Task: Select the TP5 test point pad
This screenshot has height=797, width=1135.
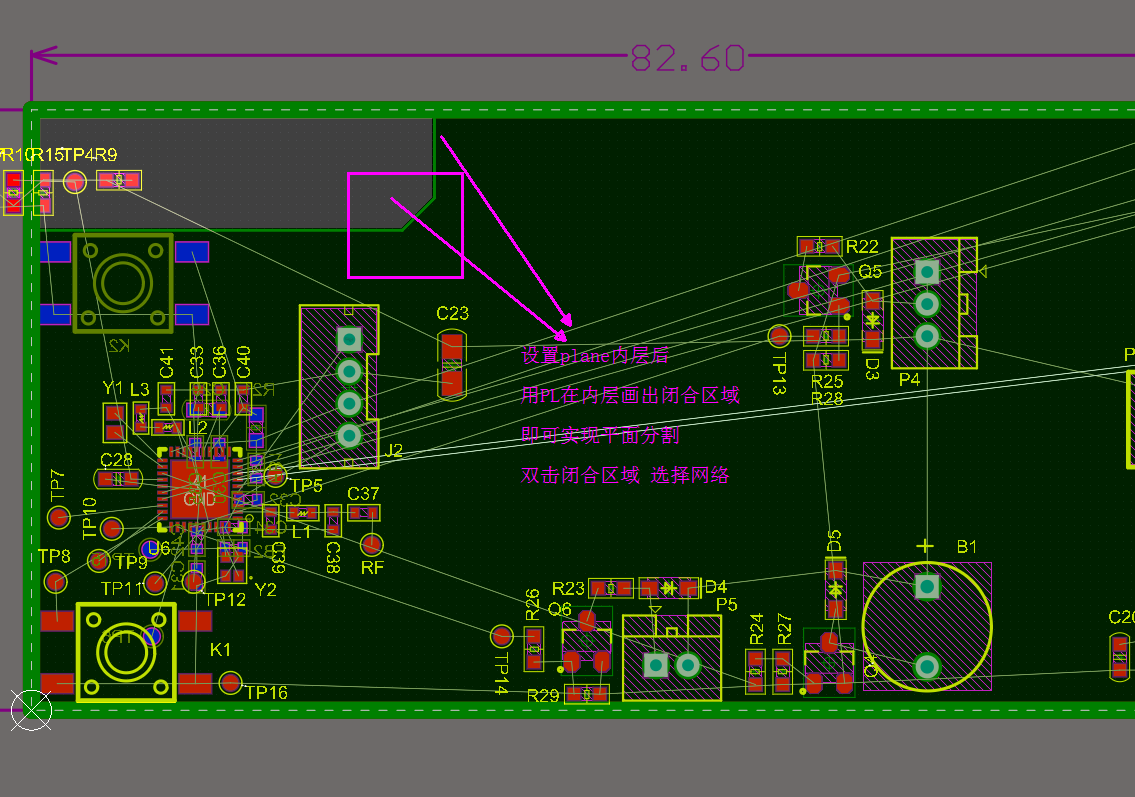Action: pyautogui.click(x=274, y=476)
